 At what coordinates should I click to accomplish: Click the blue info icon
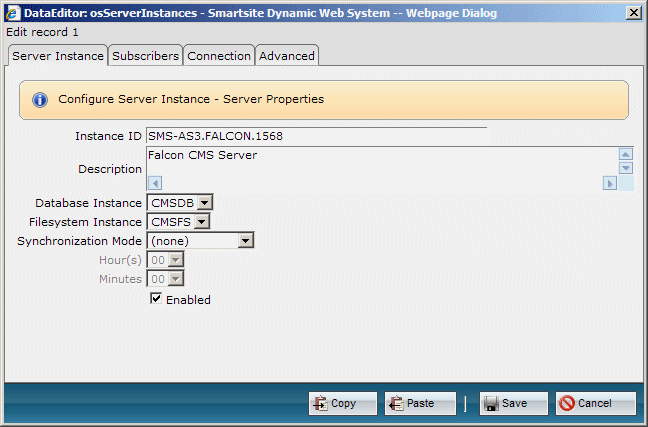tap(40, 100)
